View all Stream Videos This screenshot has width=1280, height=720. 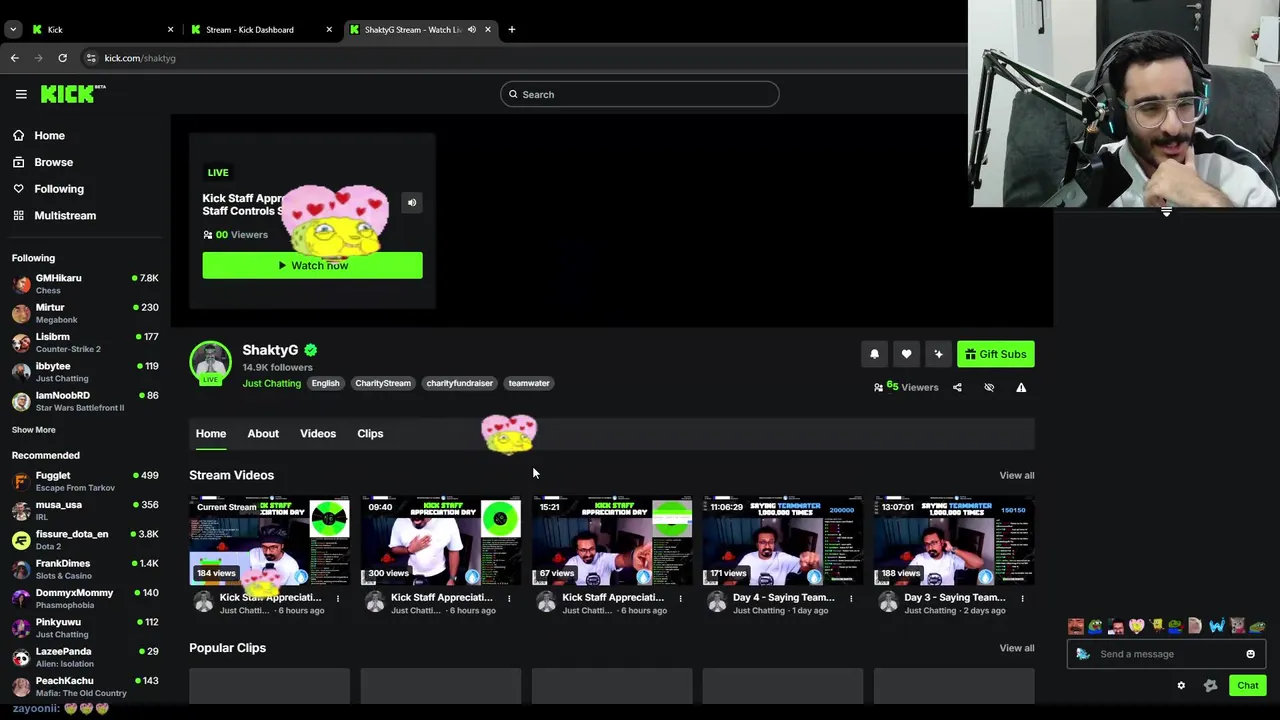click(x=1017, y=475)
